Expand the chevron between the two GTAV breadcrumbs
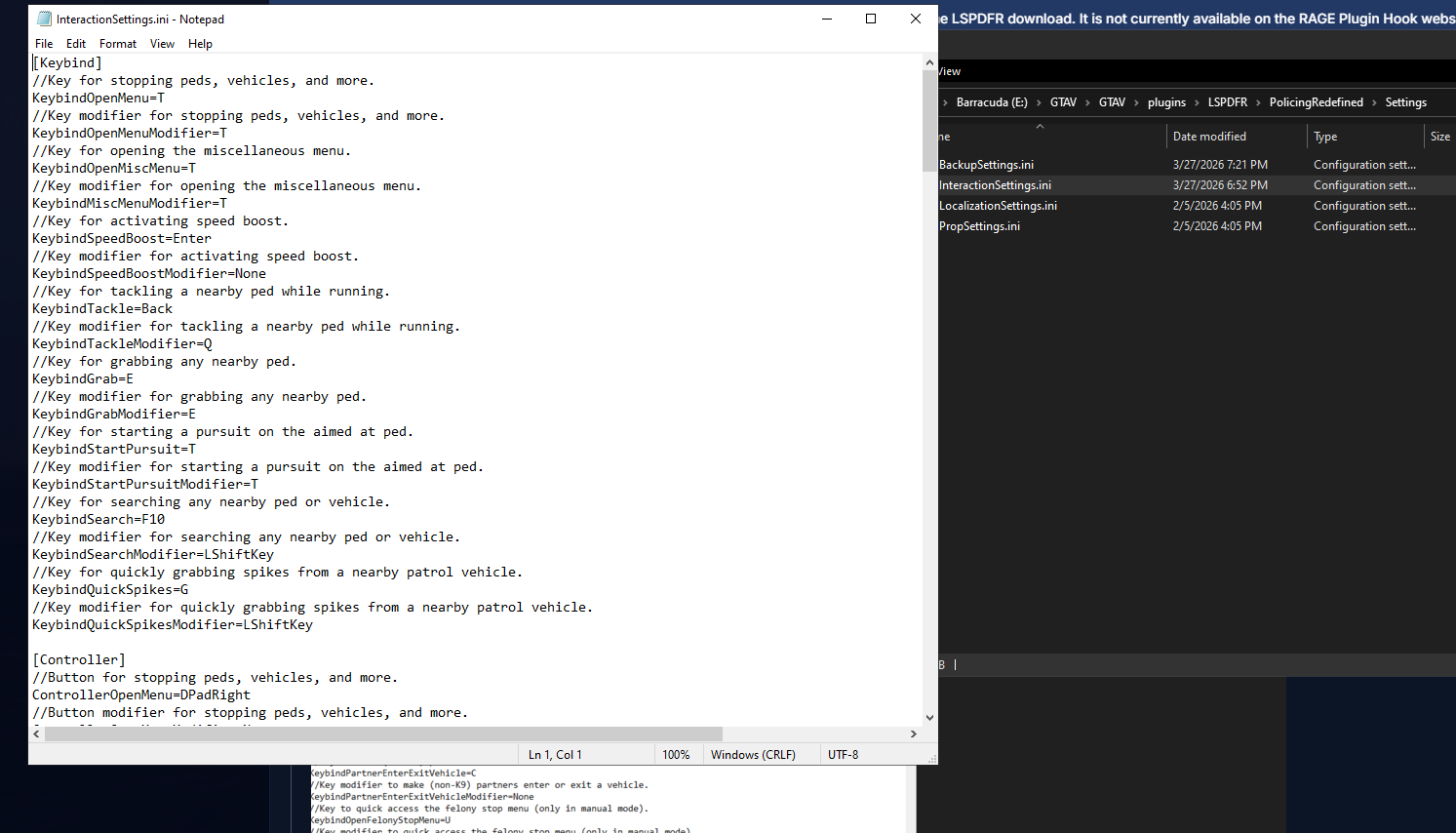This screenshot has width=1456, height=833. pos(1087,102)
